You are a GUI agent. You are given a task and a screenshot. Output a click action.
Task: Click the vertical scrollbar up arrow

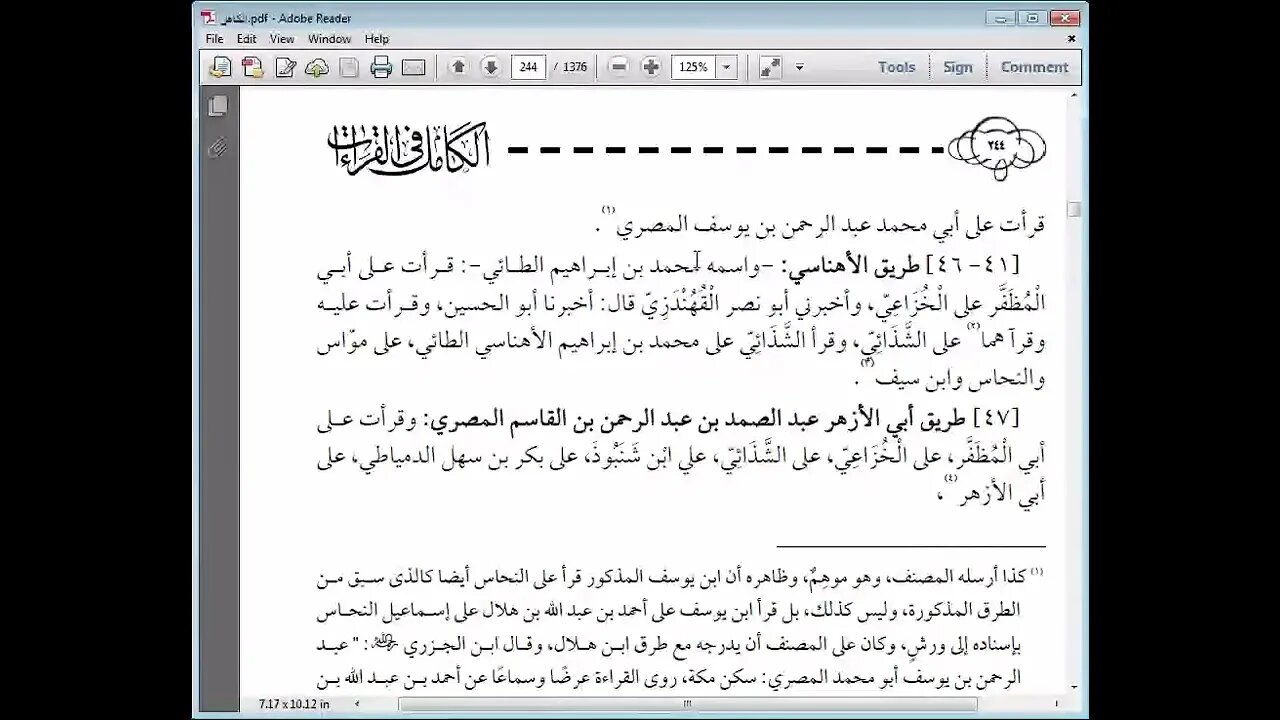(1074, 95)
